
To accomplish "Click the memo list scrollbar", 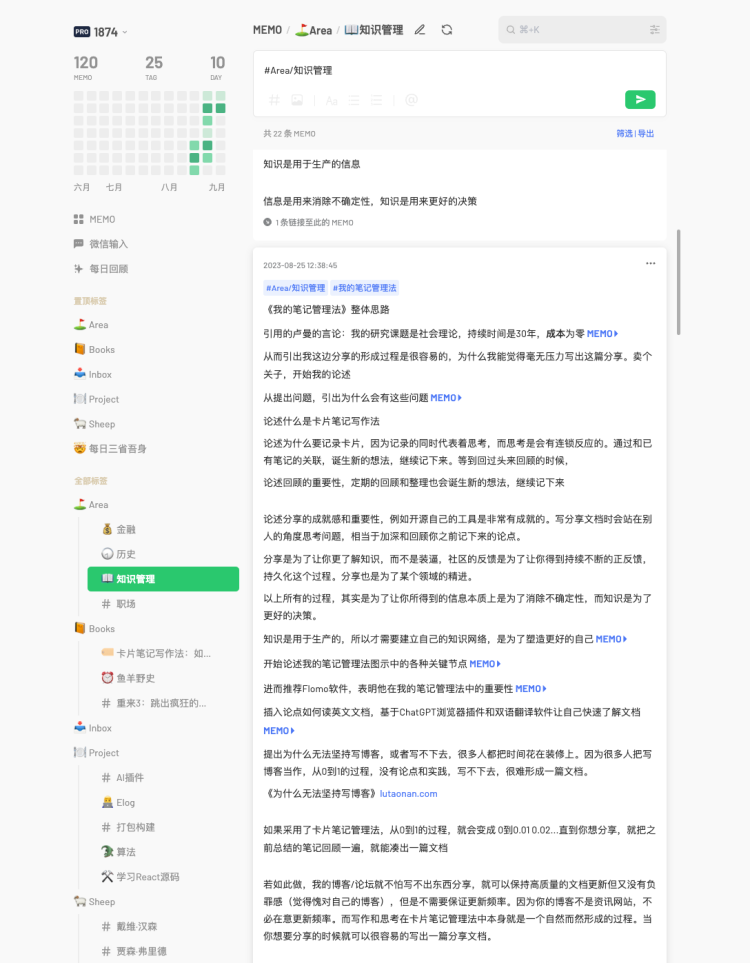I will tap(678, 282).
